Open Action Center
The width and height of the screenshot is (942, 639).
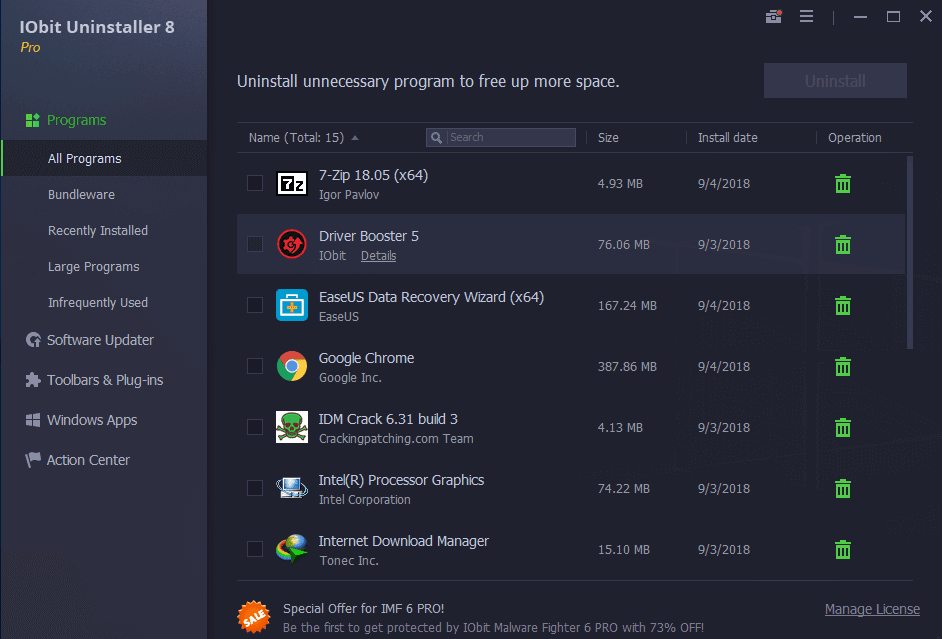[x=88, y=460]
